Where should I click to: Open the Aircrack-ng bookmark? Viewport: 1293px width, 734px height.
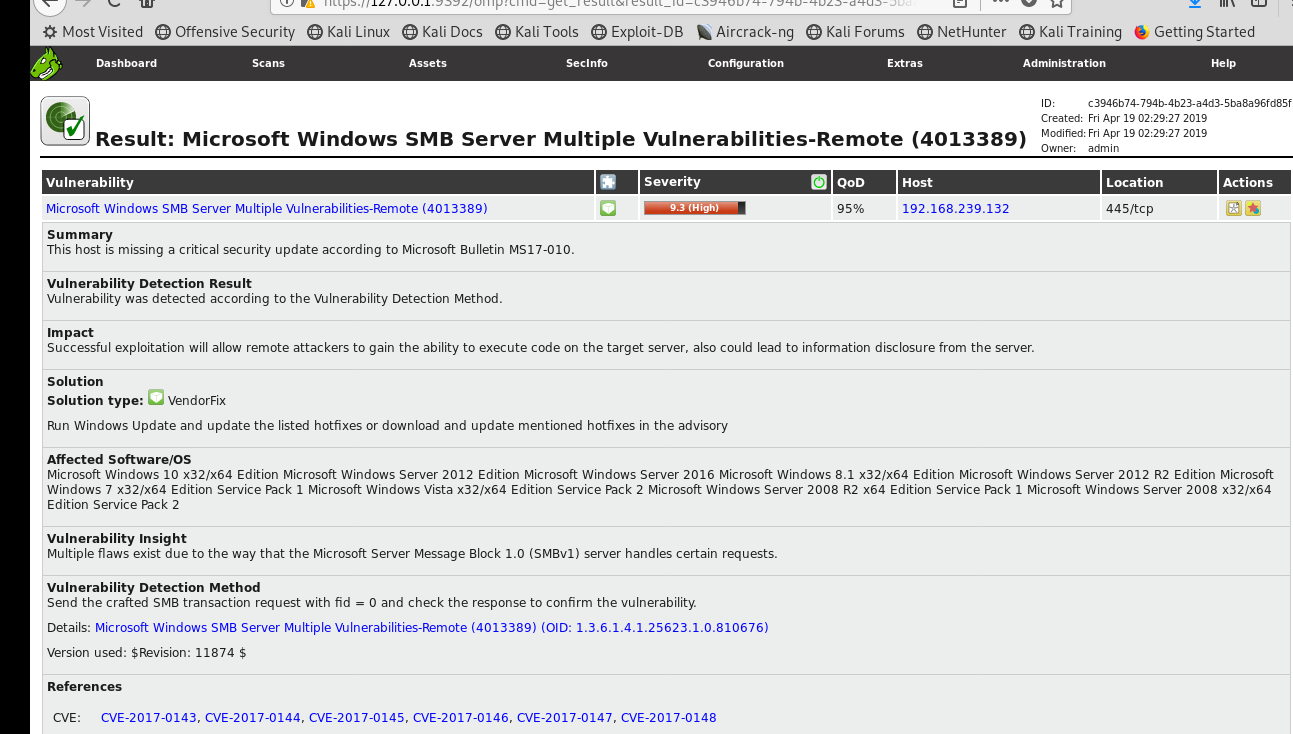pos(745,32)
